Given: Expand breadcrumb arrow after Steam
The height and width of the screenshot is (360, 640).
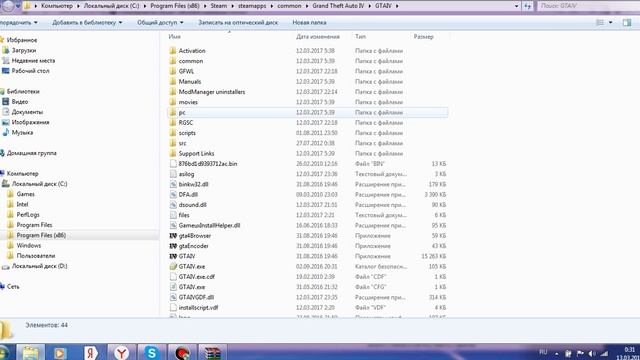Looking at the screenshot, I should 233,6.
